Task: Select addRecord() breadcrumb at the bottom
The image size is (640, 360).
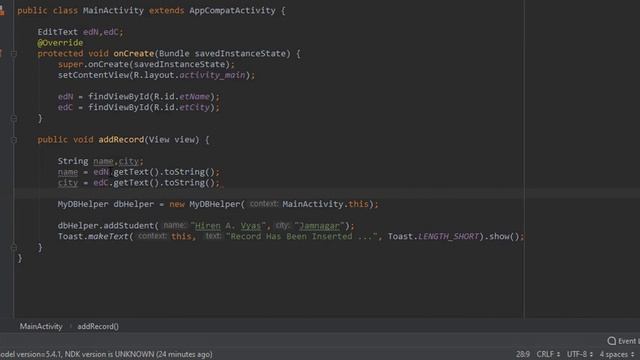Action: coord(98,327)
